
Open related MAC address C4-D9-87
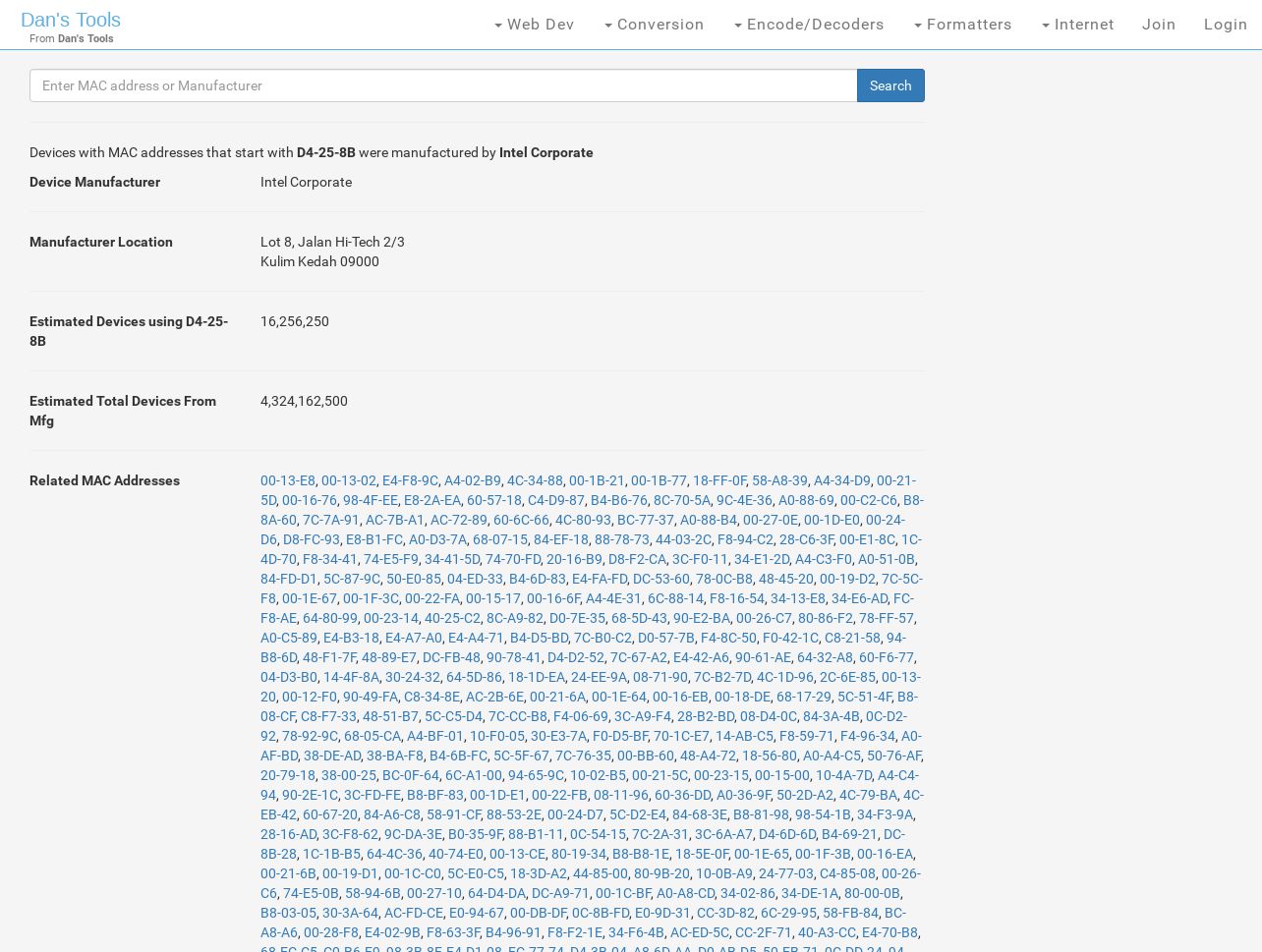point(556,500)
